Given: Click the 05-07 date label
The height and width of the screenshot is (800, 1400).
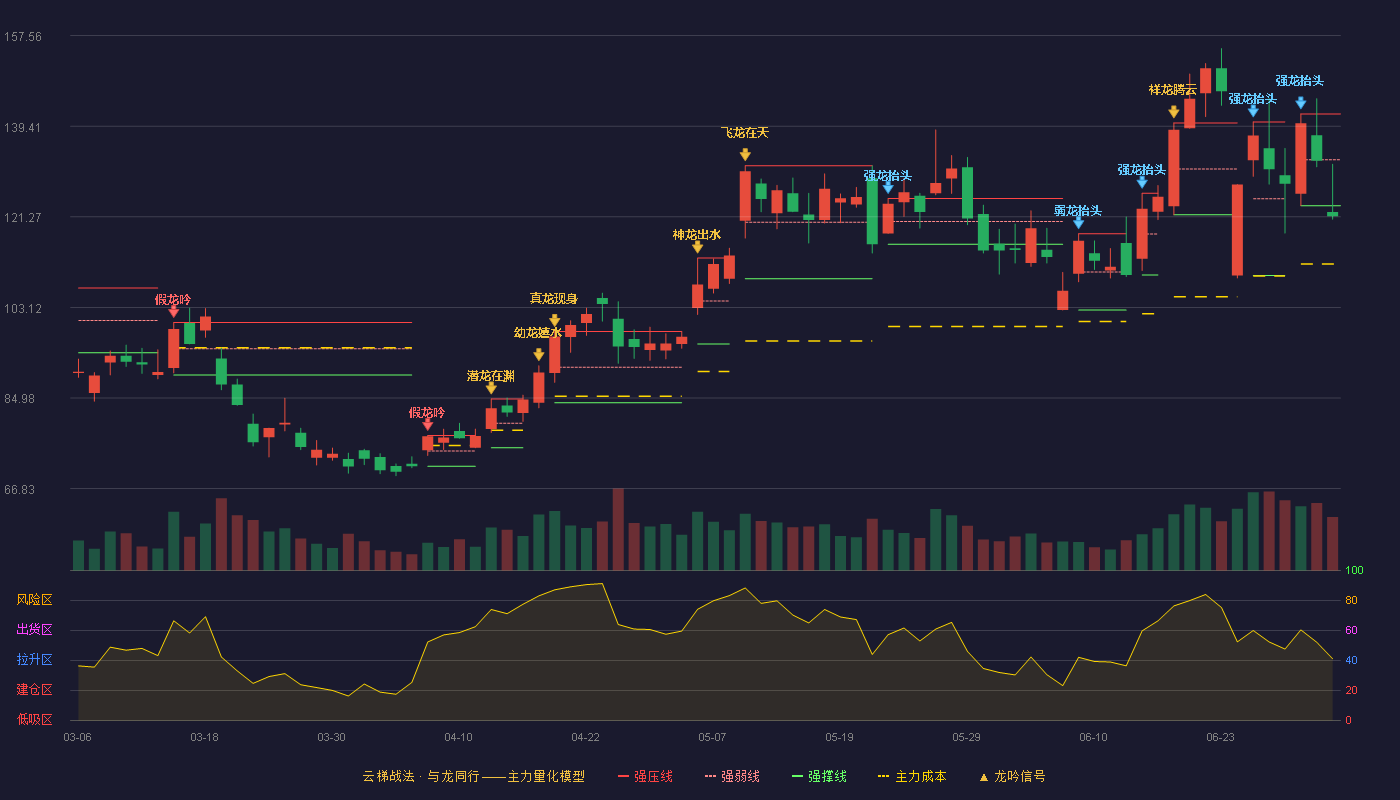Looking at the screenshot, I should (x=712, y=737).
